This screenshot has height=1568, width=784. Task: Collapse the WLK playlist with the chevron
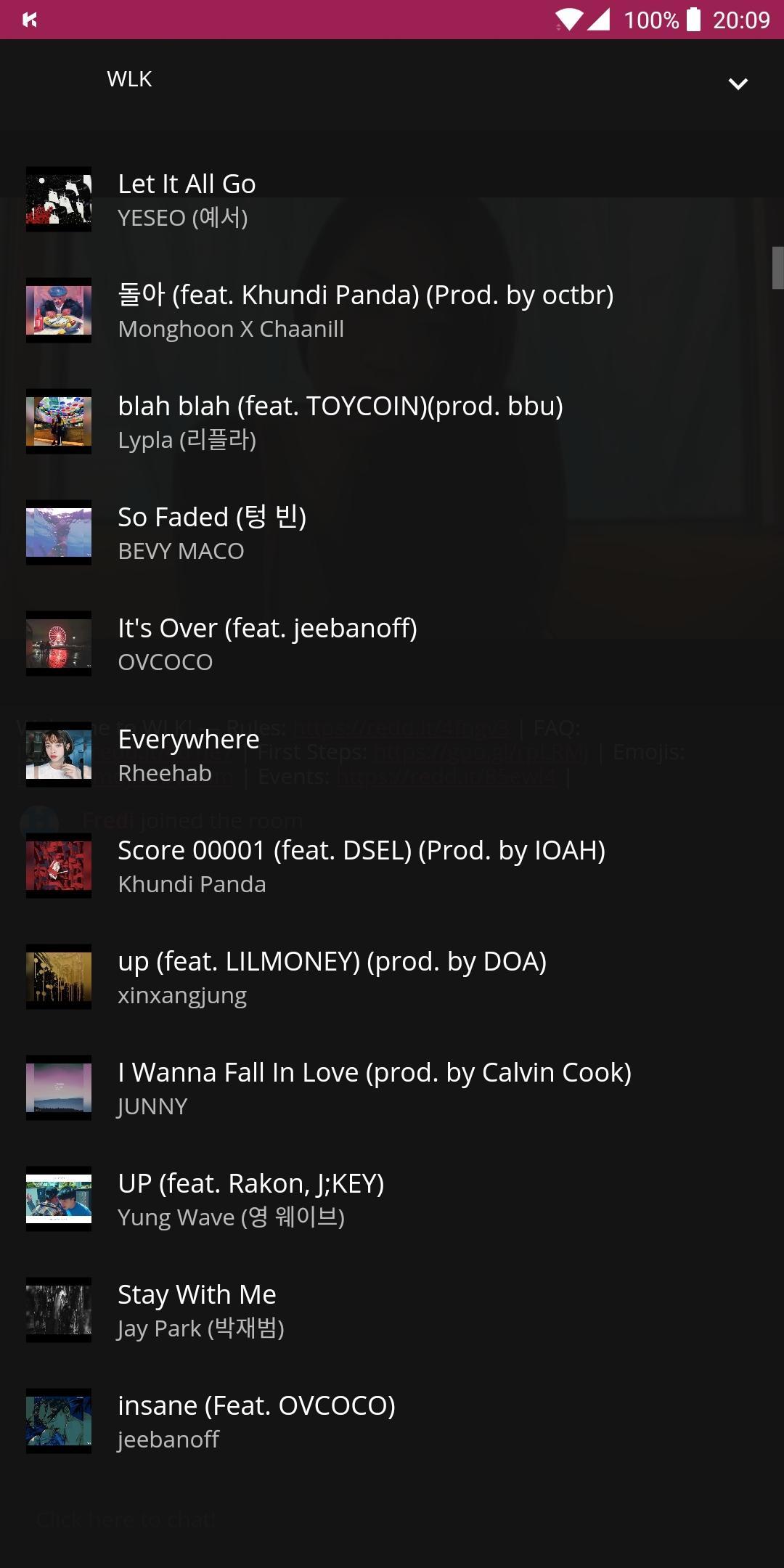pyautogui.click(x=738, y=83)
